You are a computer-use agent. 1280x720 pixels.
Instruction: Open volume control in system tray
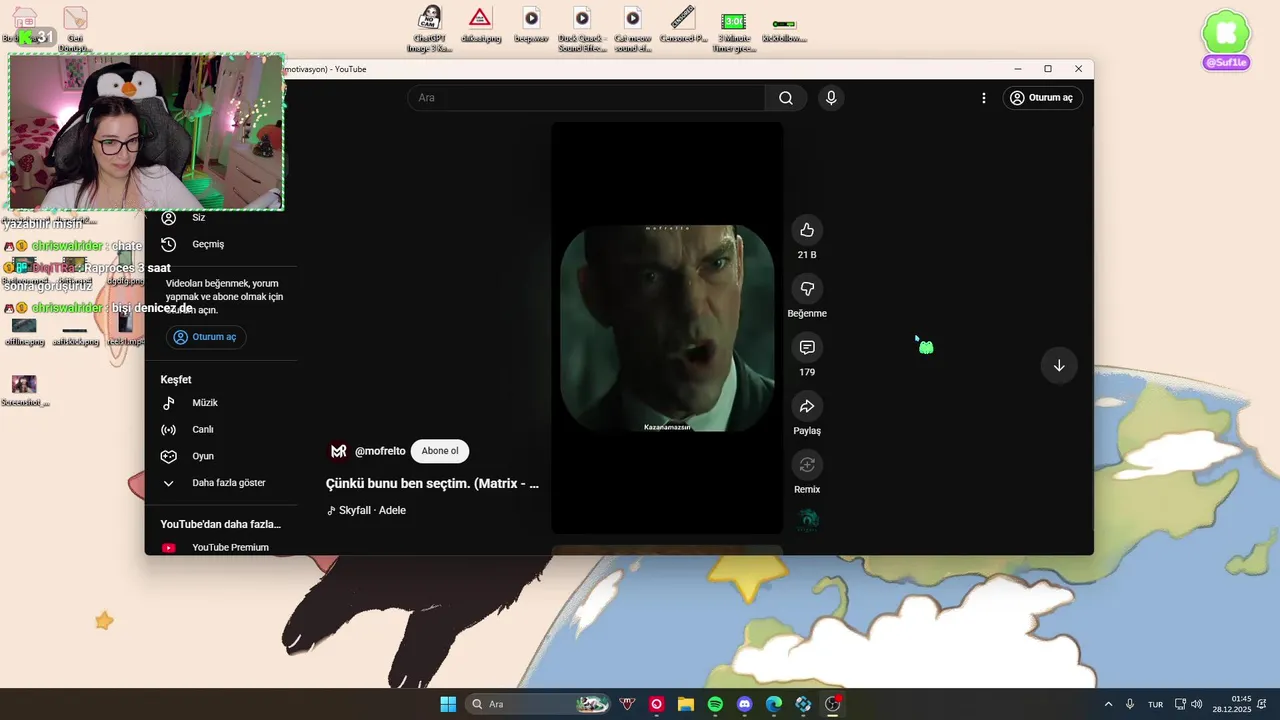click(x=1197, y=704)
